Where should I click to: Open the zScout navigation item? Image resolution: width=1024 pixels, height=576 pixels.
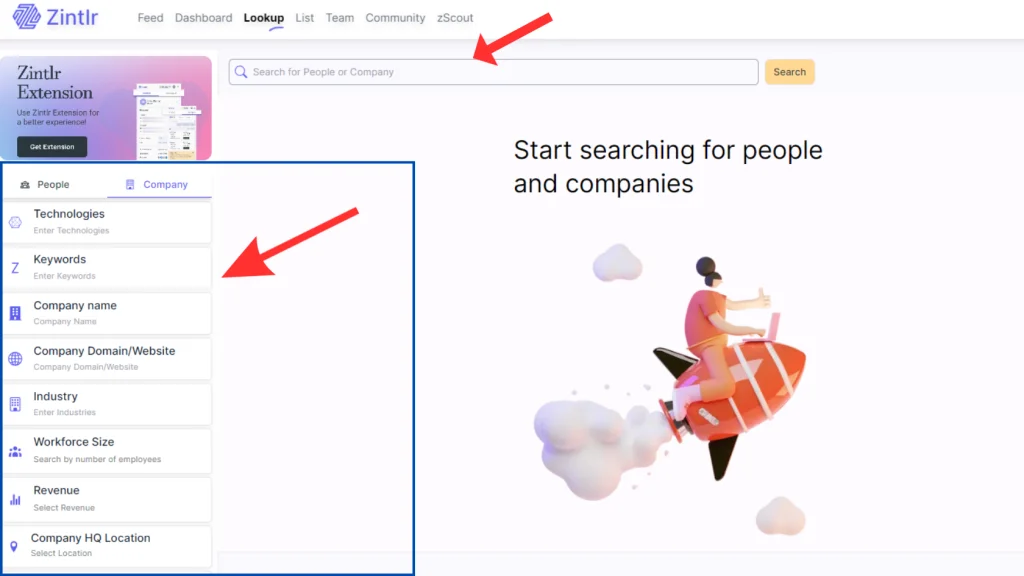tap(455, 18)
